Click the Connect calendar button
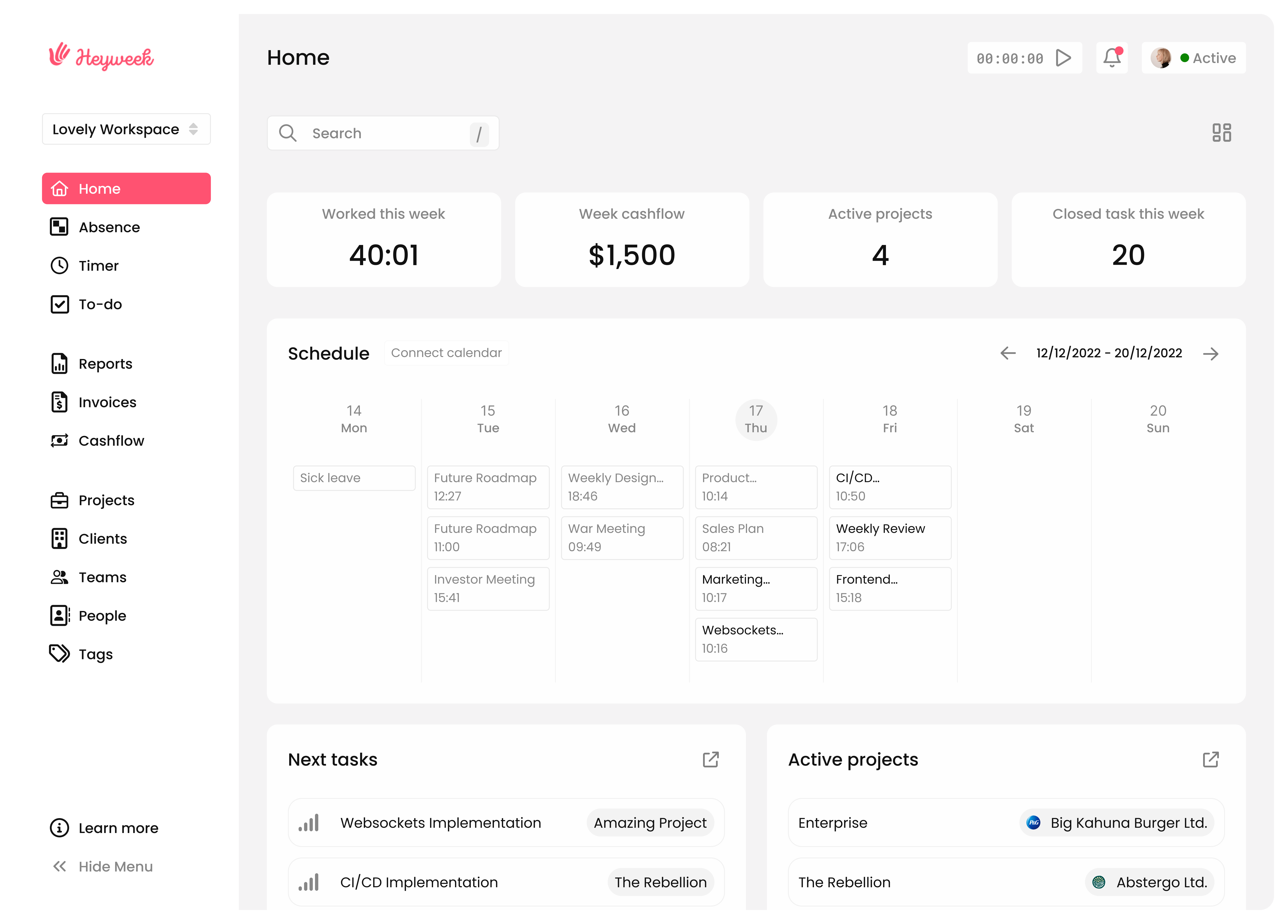The height and width of the screenshot is (924, 1288). point(446,353)
